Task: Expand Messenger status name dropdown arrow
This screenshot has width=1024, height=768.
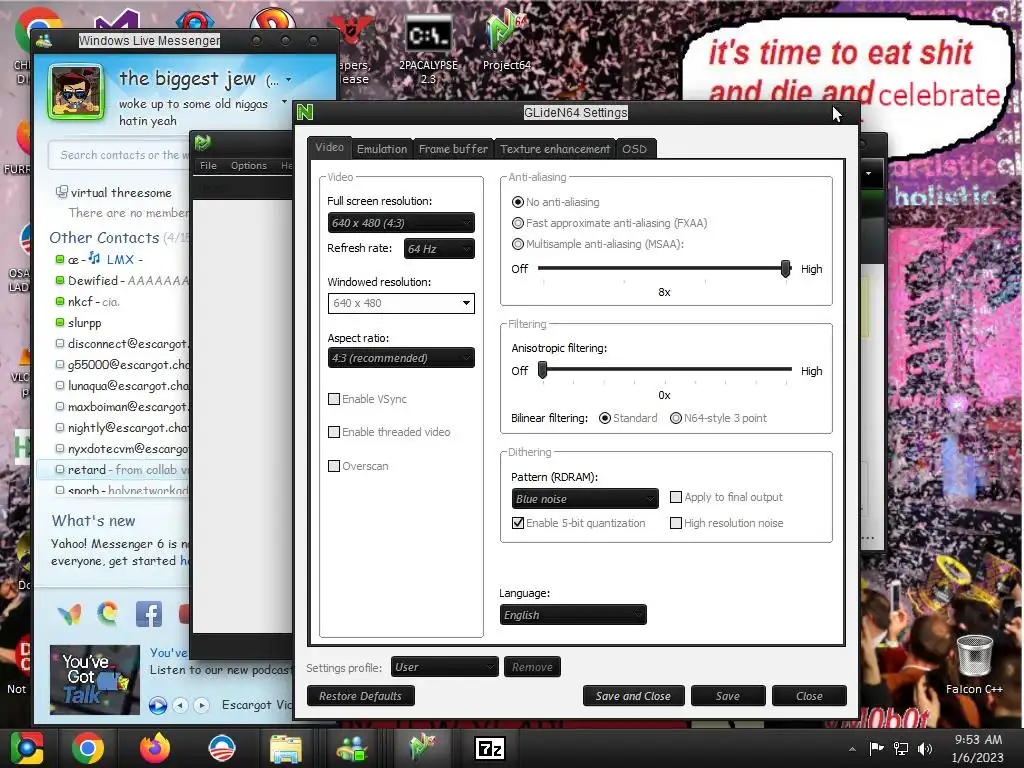Action: pyautogui.click(x=288, y=80)
